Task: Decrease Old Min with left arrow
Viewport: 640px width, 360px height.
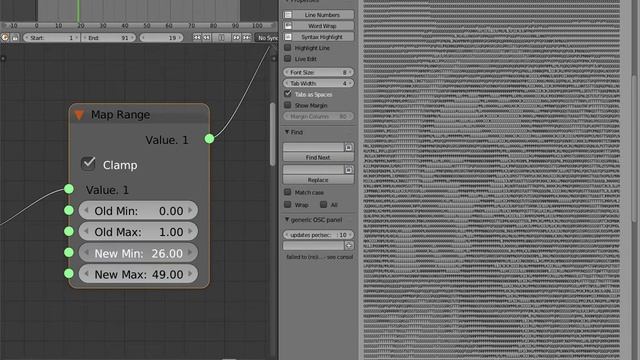Action: pos(86,211)
